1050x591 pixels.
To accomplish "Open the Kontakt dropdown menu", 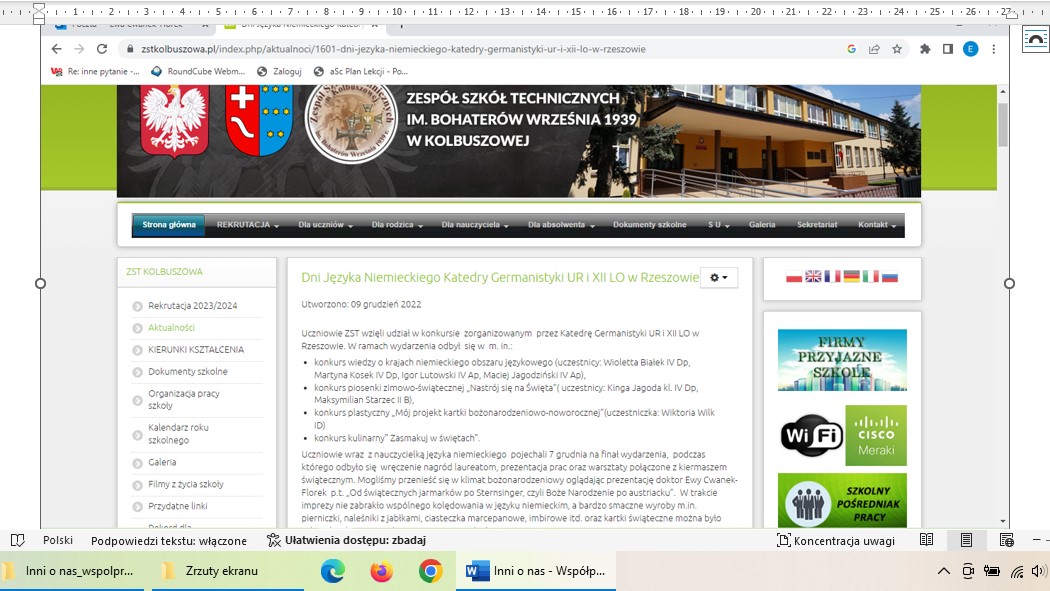I will [x=877, y=225].
